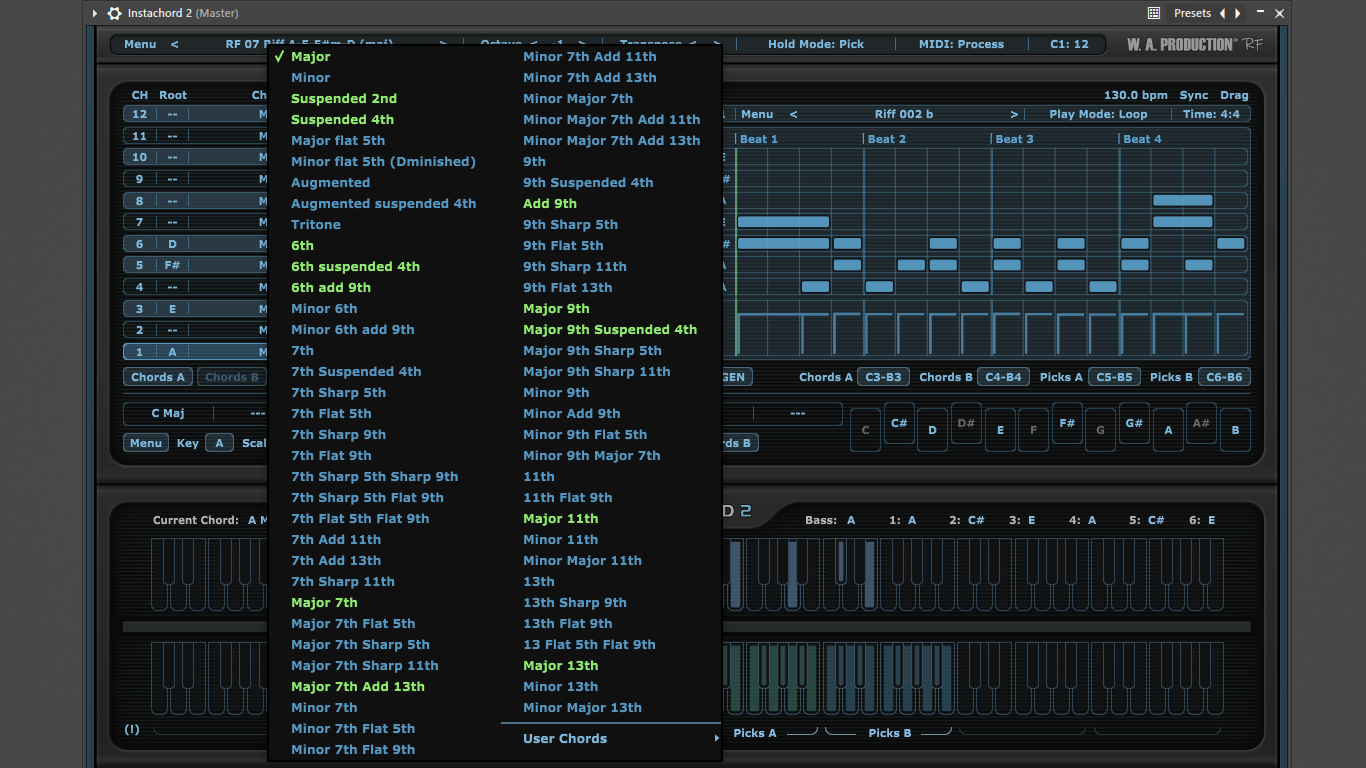
Task: Toggle the B note key in scale row
Action: 1235,430
